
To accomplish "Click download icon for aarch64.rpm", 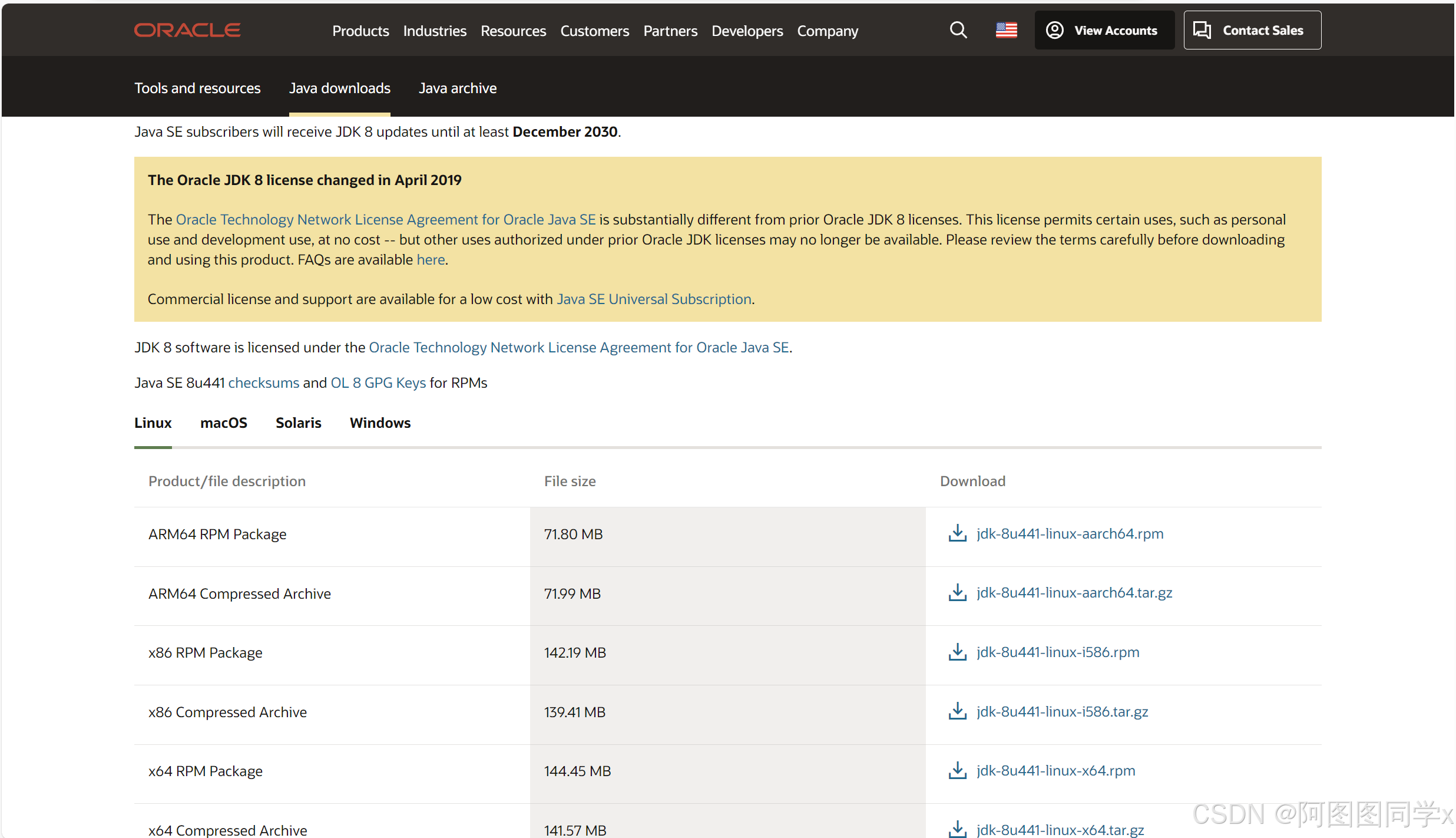I will click(957, 533).
